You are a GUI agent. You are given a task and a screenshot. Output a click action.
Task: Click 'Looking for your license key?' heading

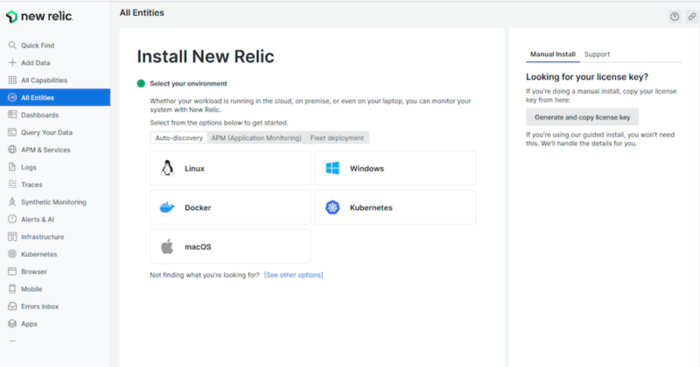coord(587,77)
